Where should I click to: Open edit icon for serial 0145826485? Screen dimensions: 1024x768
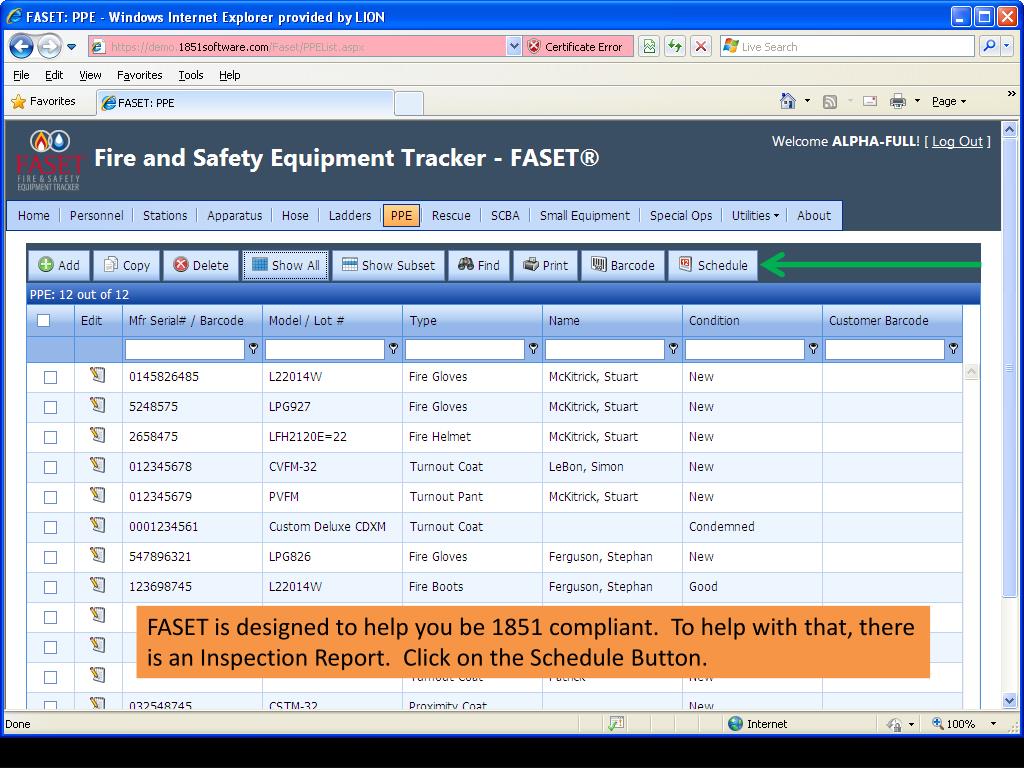pos(98,375)
